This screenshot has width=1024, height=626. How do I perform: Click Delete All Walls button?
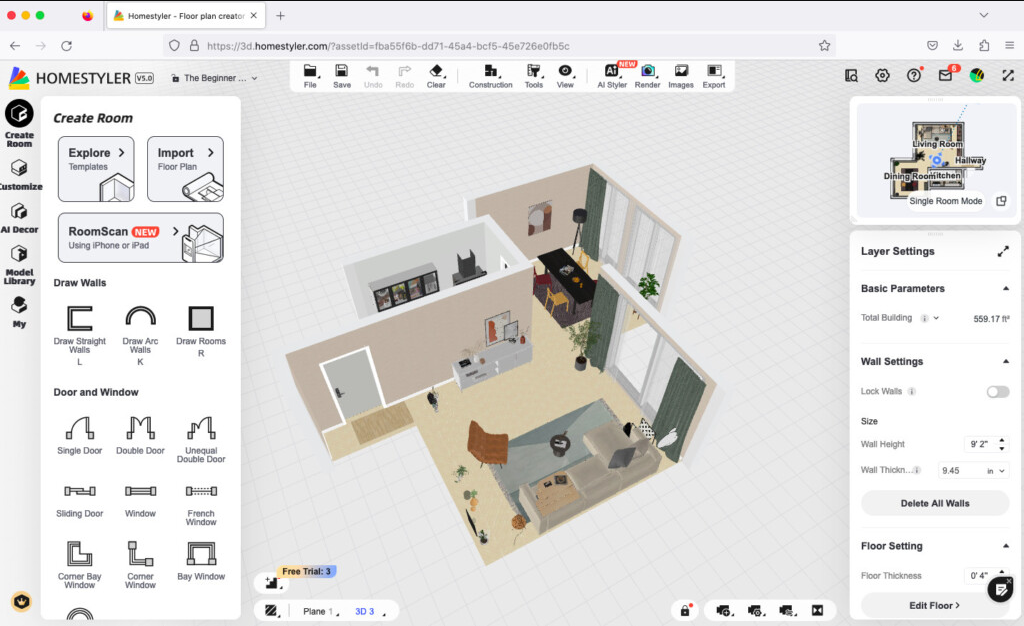pyautogui.click(x=935, y=503)
